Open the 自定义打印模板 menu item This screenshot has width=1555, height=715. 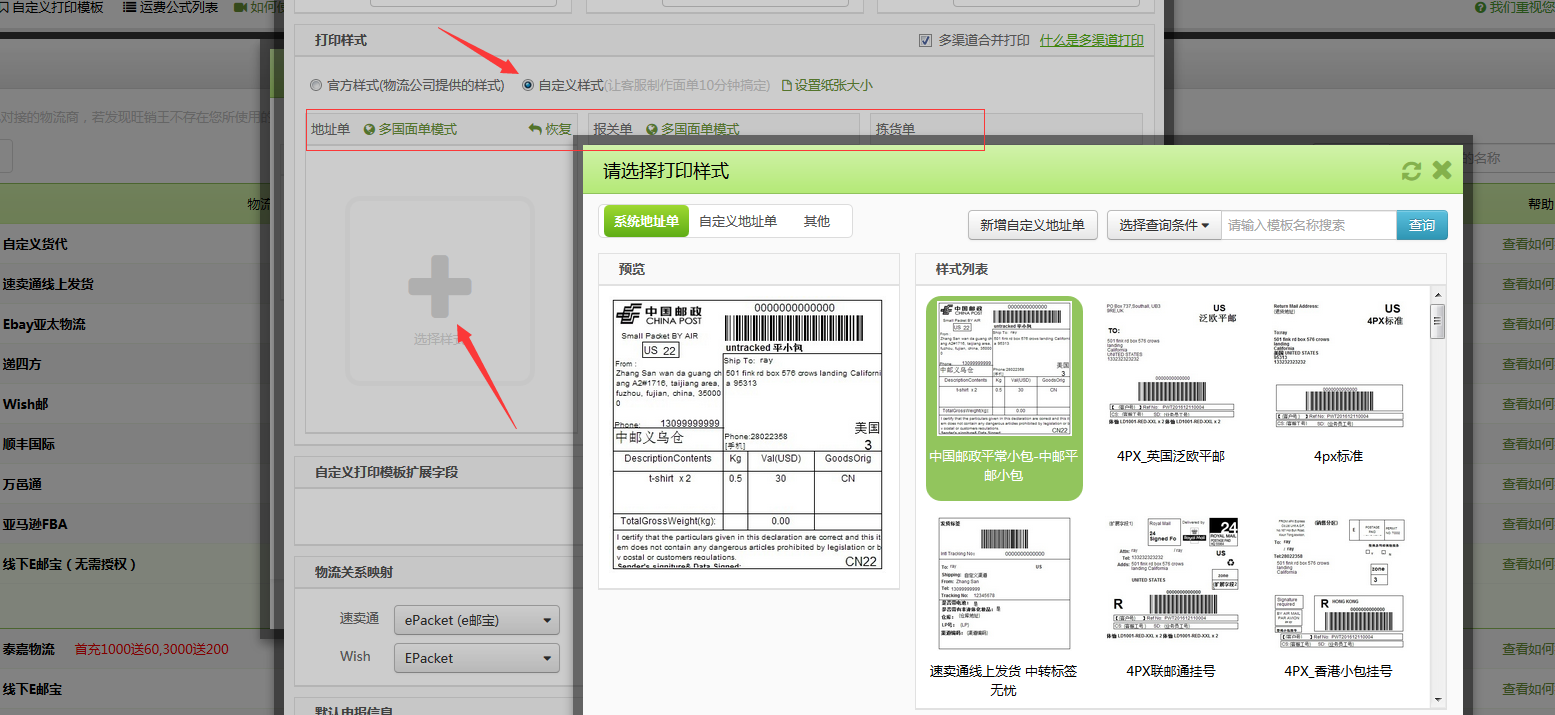tap(58, 7)
